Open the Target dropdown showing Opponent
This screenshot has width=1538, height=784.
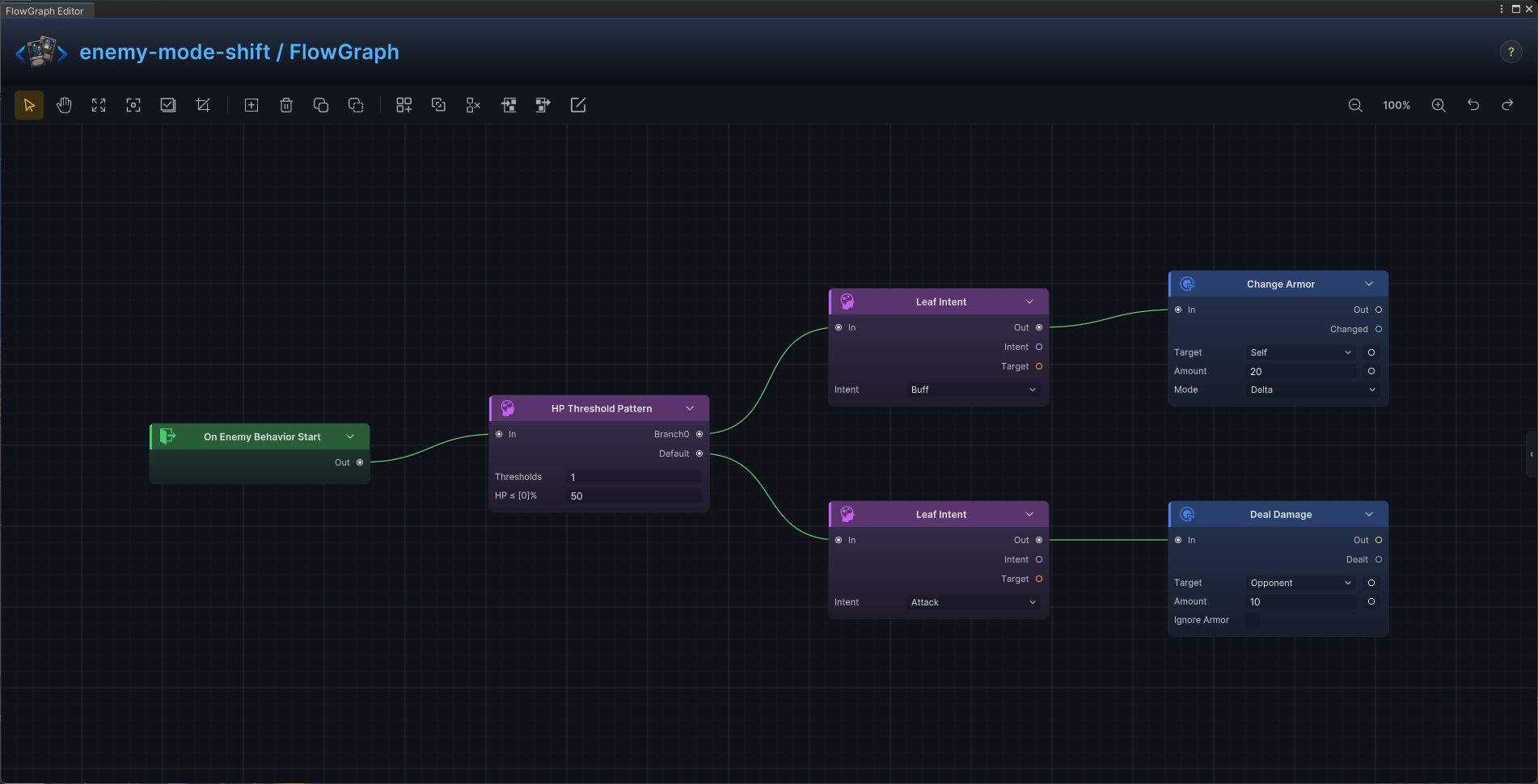pos(1301,583)
